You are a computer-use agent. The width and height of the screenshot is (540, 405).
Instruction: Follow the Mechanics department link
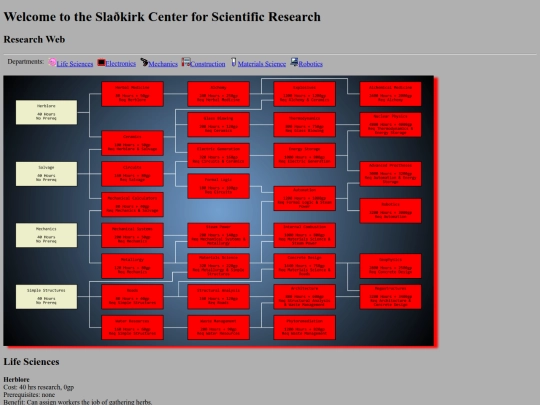163,64
